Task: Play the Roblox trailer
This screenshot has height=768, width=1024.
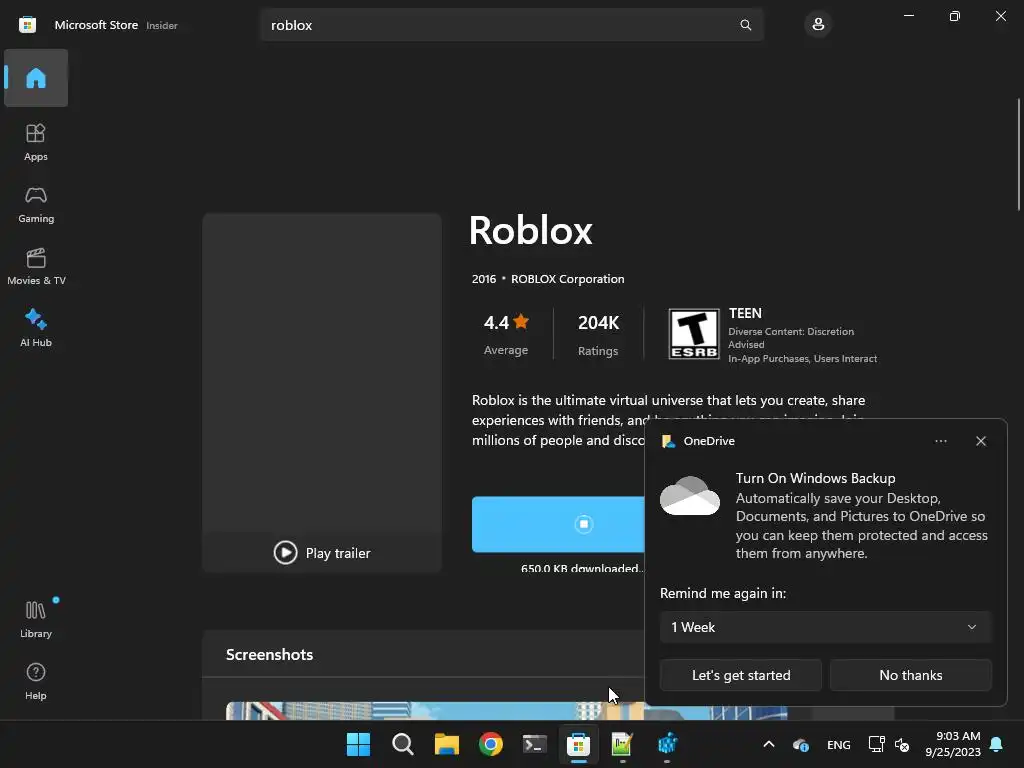Action: (322, 552)
